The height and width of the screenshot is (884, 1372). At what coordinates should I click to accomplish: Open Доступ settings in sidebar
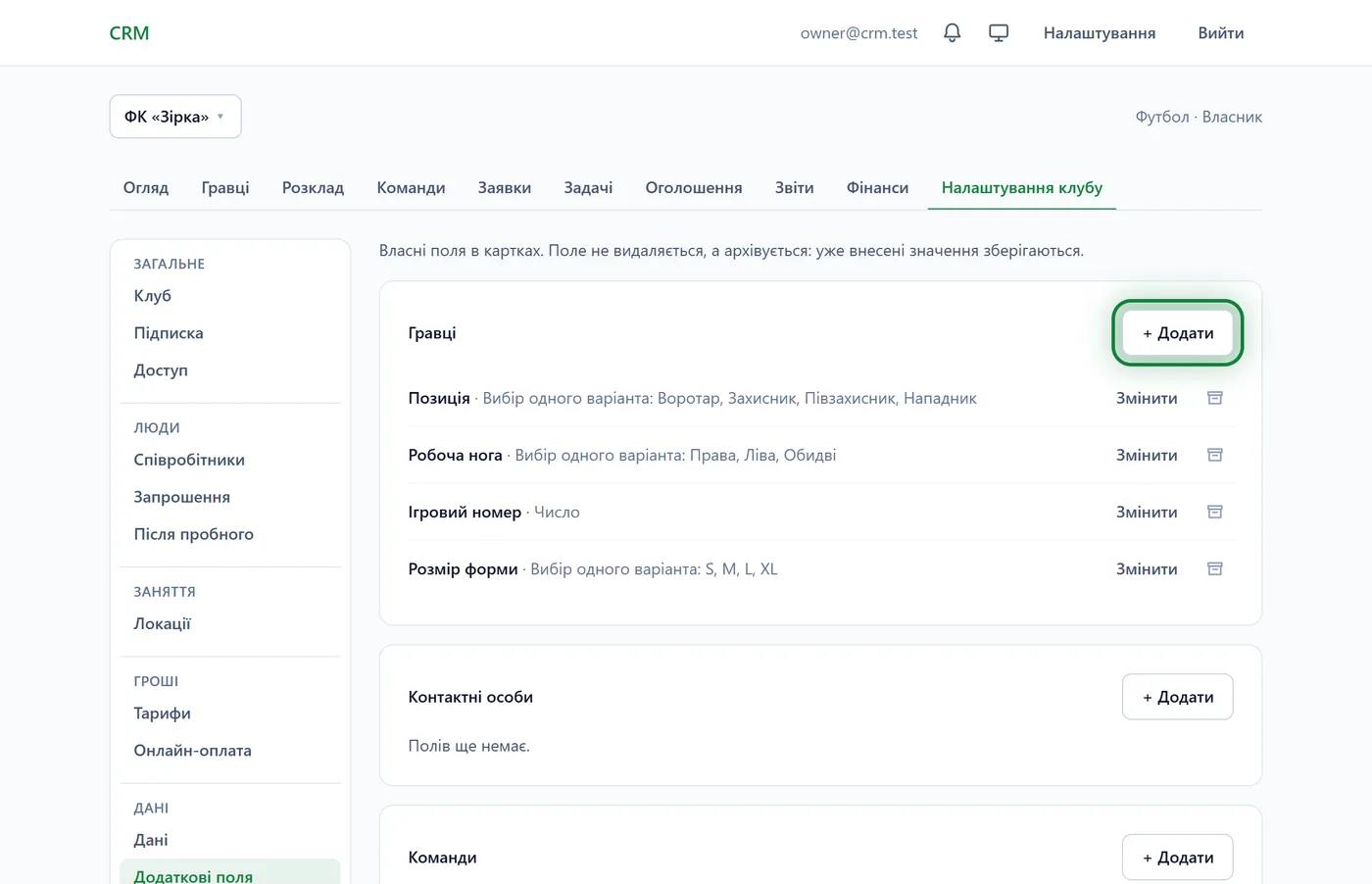coord(230,370)
